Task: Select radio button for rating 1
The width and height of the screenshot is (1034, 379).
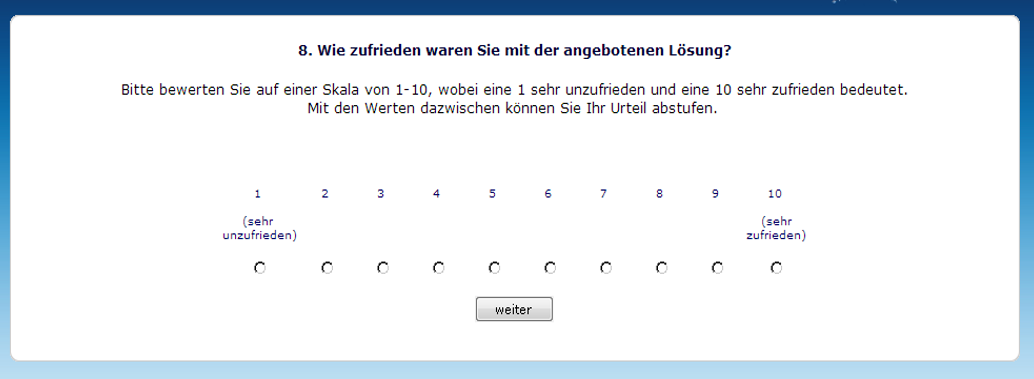Action: point(259,268)
